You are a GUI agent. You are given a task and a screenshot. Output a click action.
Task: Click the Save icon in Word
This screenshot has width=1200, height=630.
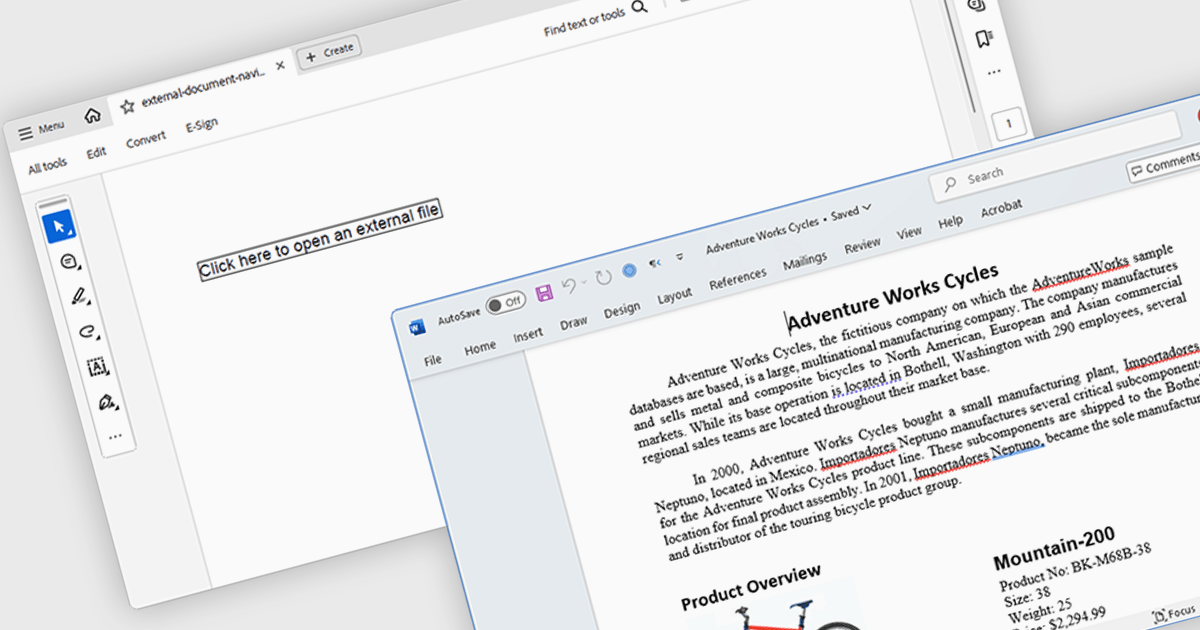(x=544, y=293)
